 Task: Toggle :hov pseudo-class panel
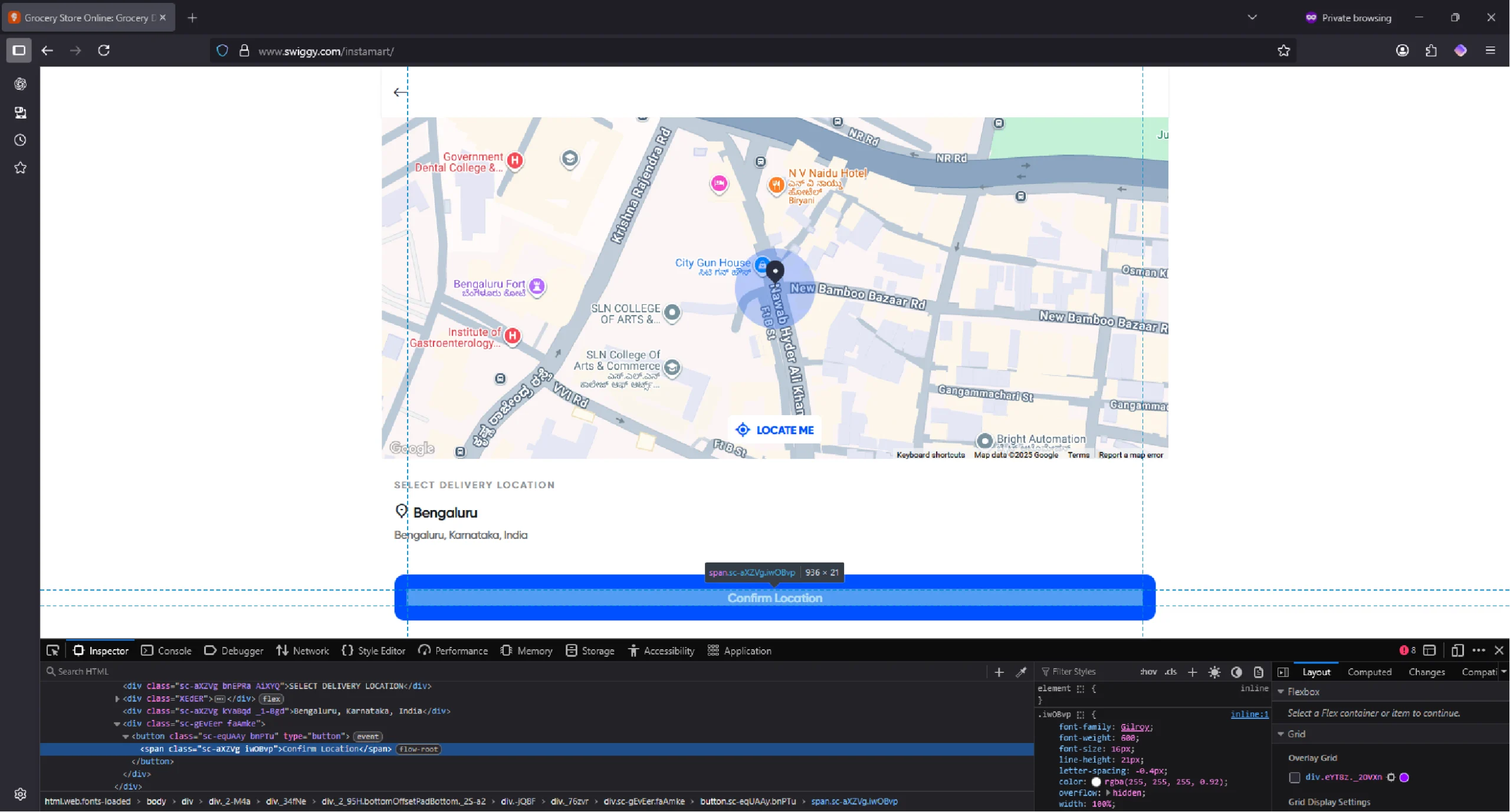pos(1148,672)
